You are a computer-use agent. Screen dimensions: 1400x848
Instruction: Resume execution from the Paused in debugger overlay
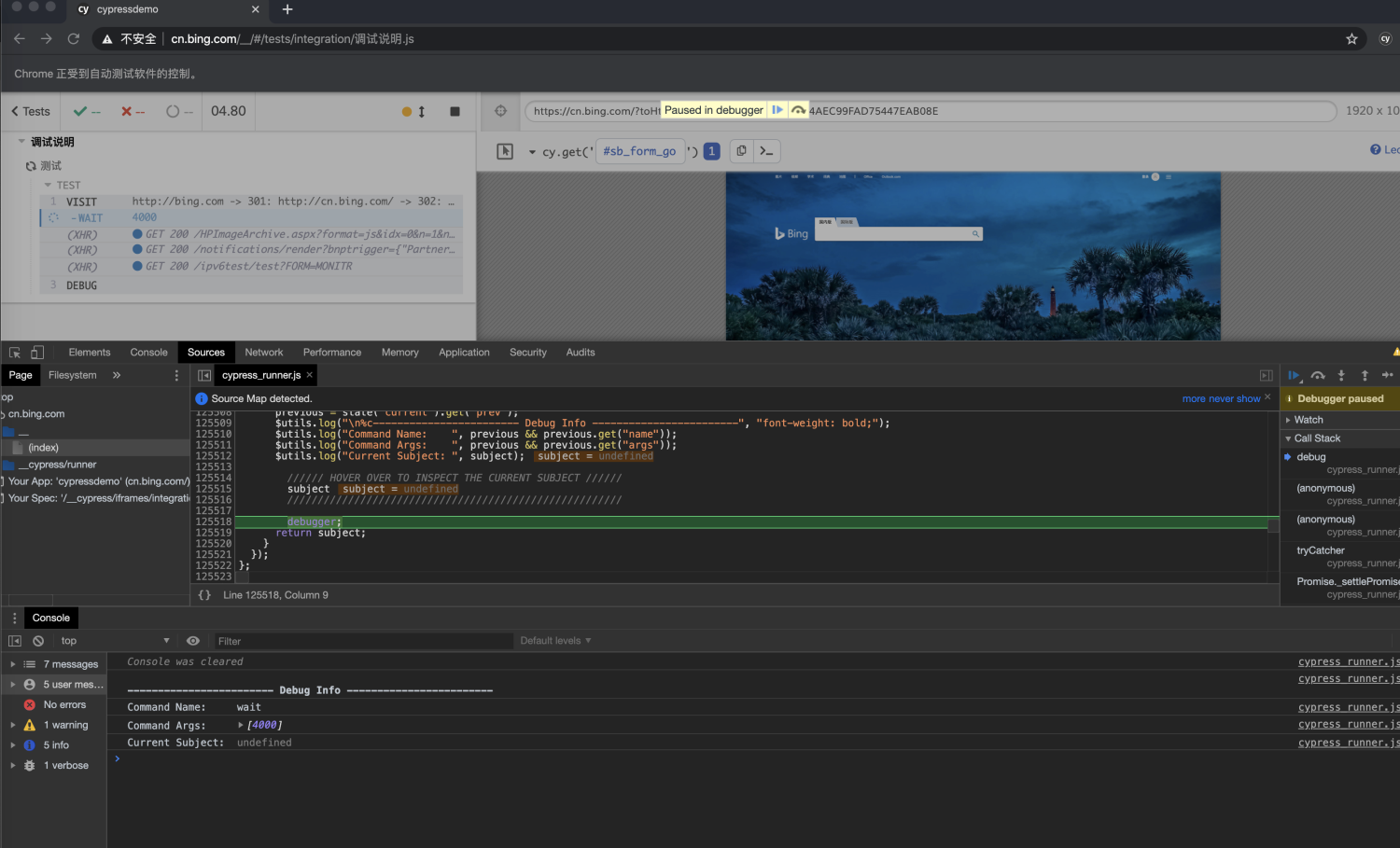[x=777, y=110]
